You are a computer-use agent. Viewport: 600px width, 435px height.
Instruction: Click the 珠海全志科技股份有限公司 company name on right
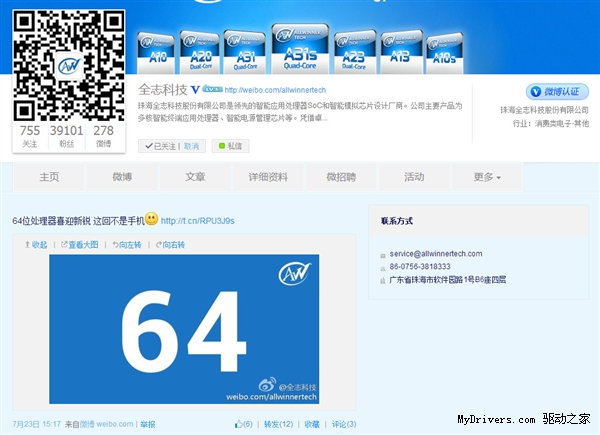(x=545, y=110)
